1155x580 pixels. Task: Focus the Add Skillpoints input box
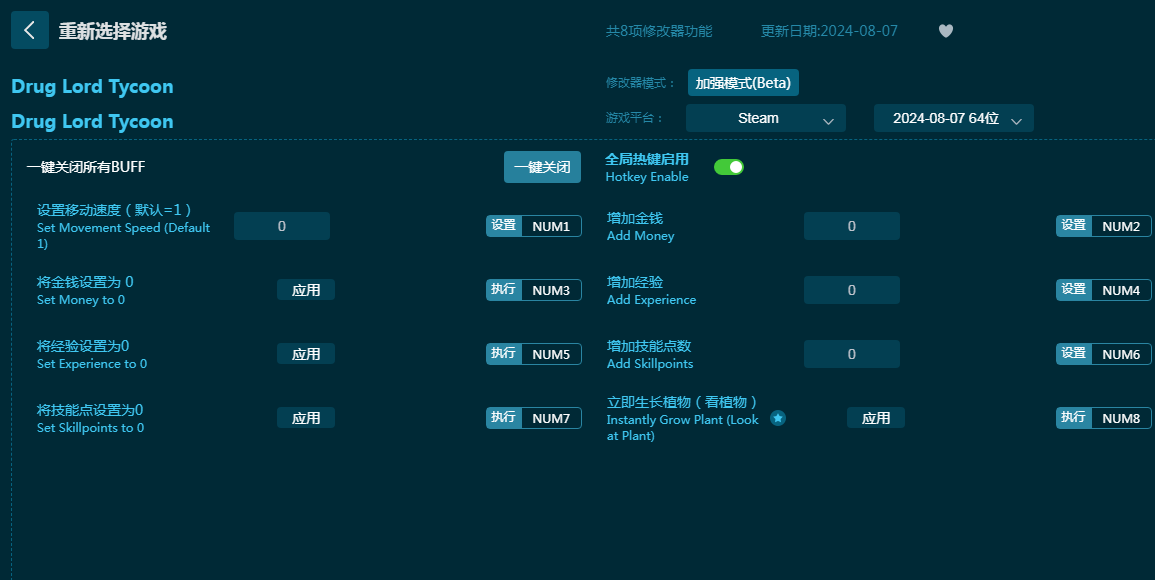coord(852,354)
